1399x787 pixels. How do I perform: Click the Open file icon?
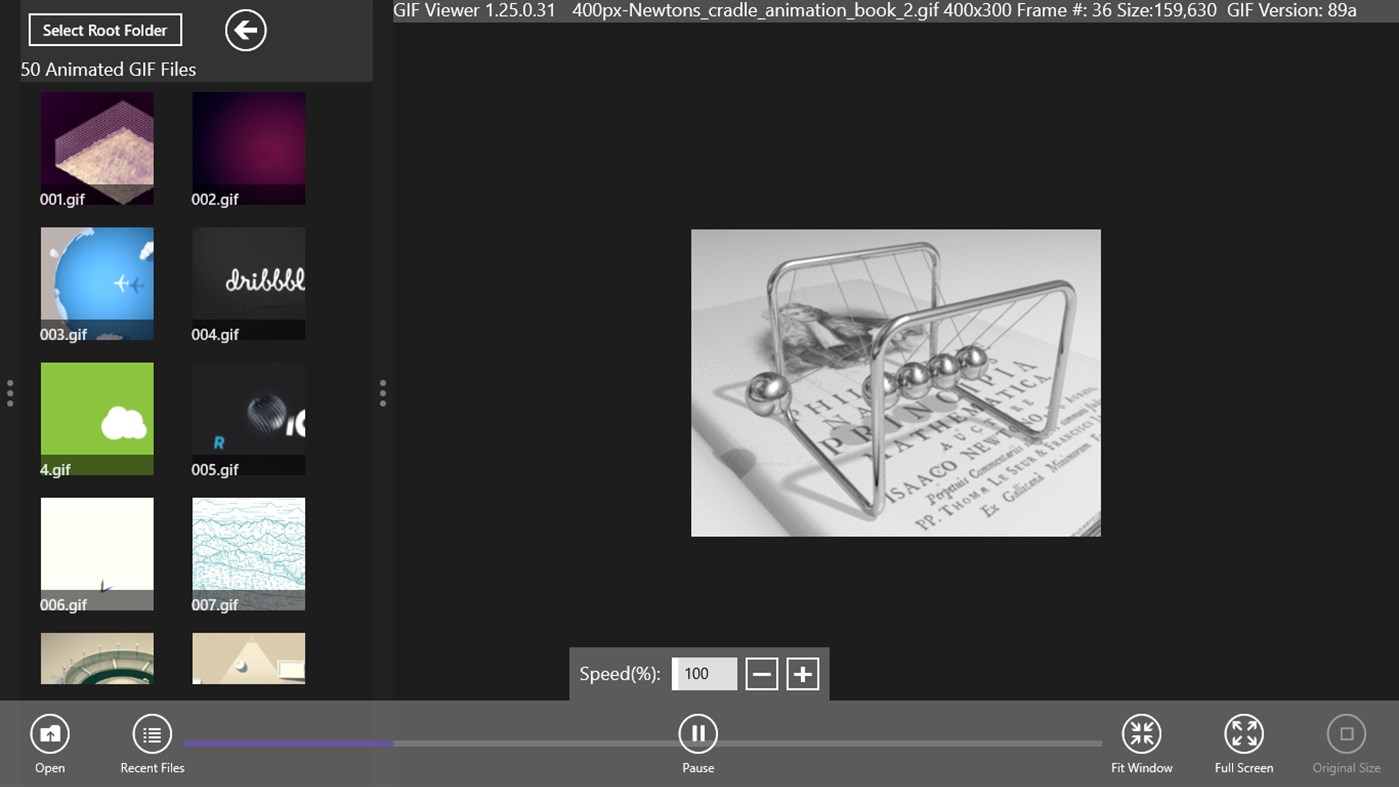point(49,735)
